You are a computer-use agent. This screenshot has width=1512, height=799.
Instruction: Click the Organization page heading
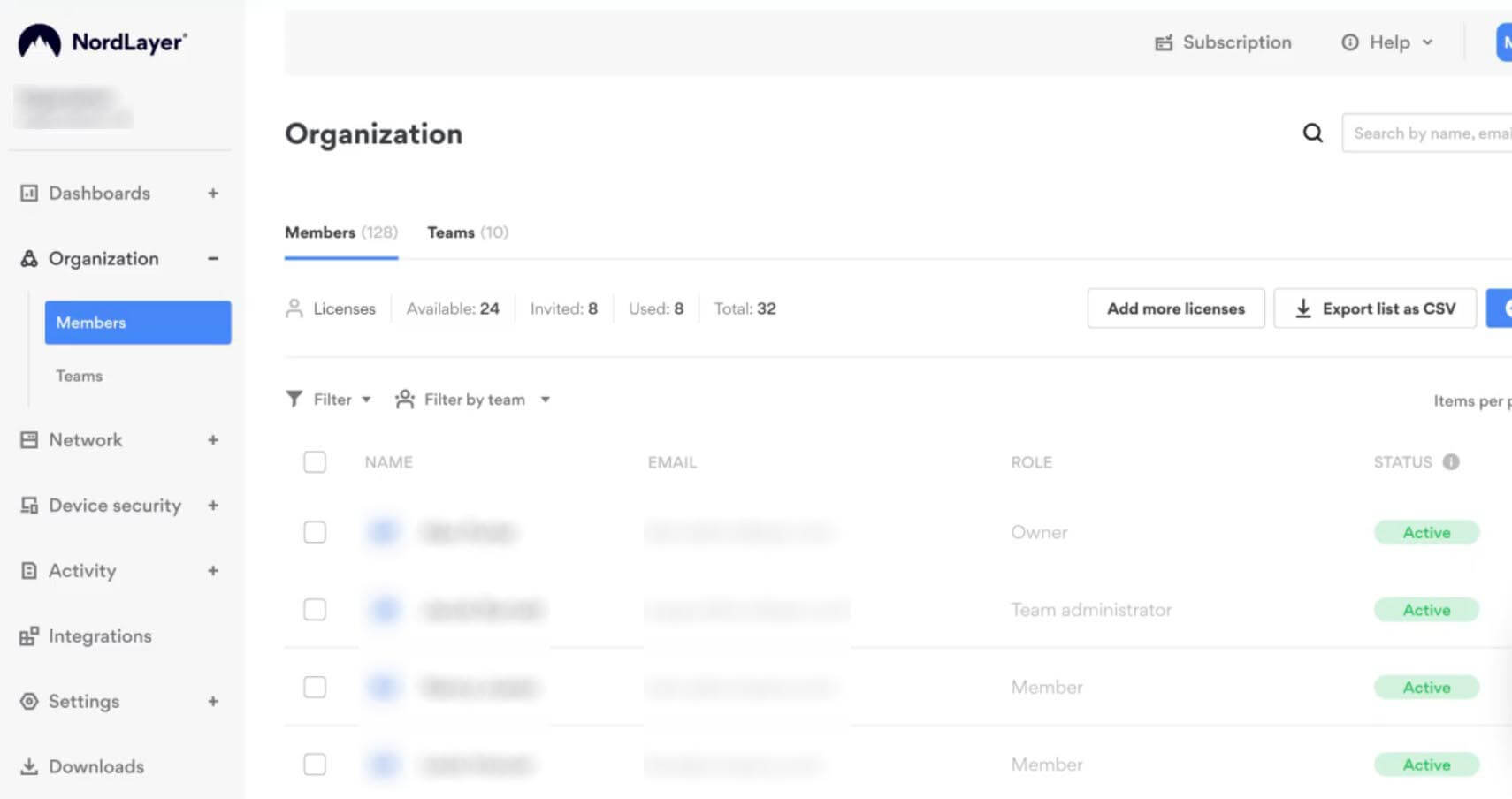(373, 133)
